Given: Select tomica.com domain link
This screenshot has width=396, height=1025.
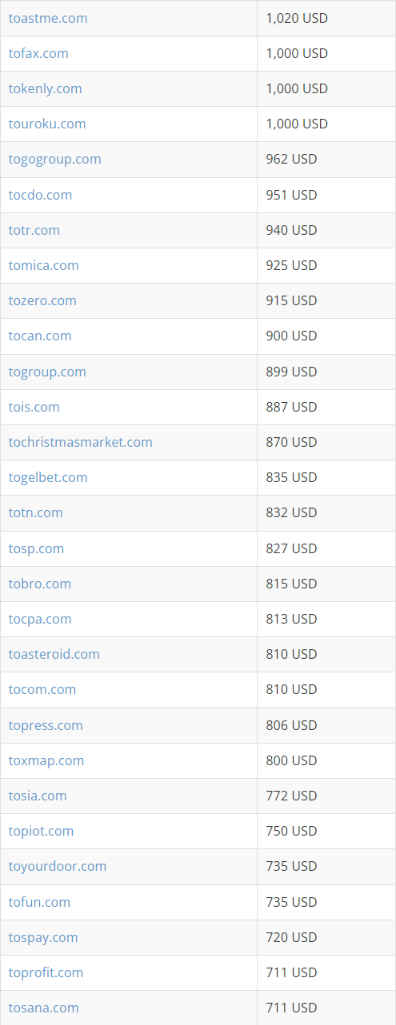Looking at the screenshot, I should point(44,265).
